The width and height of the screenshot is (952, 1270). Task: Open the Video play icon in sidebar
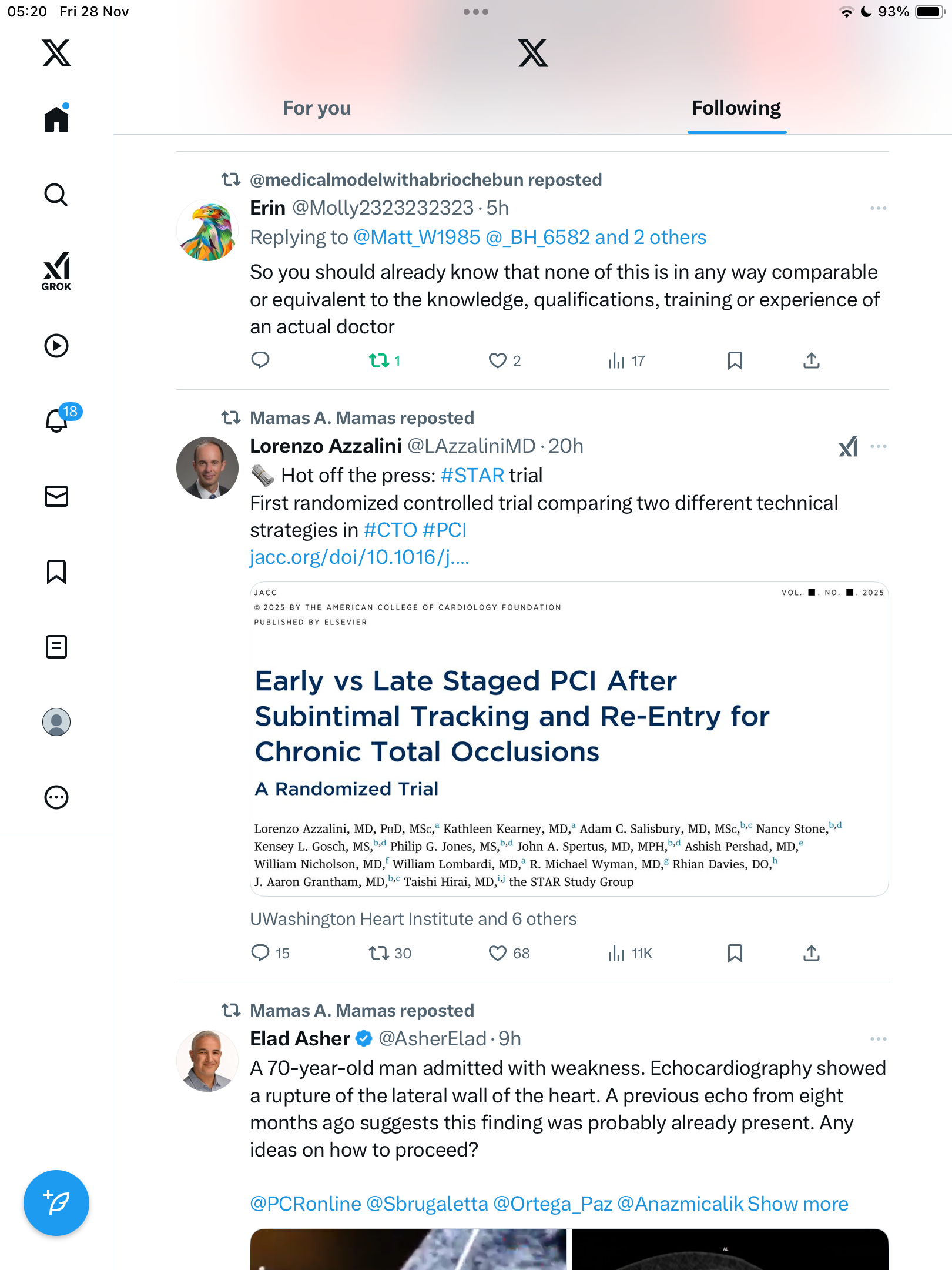(x=56, y=346)
